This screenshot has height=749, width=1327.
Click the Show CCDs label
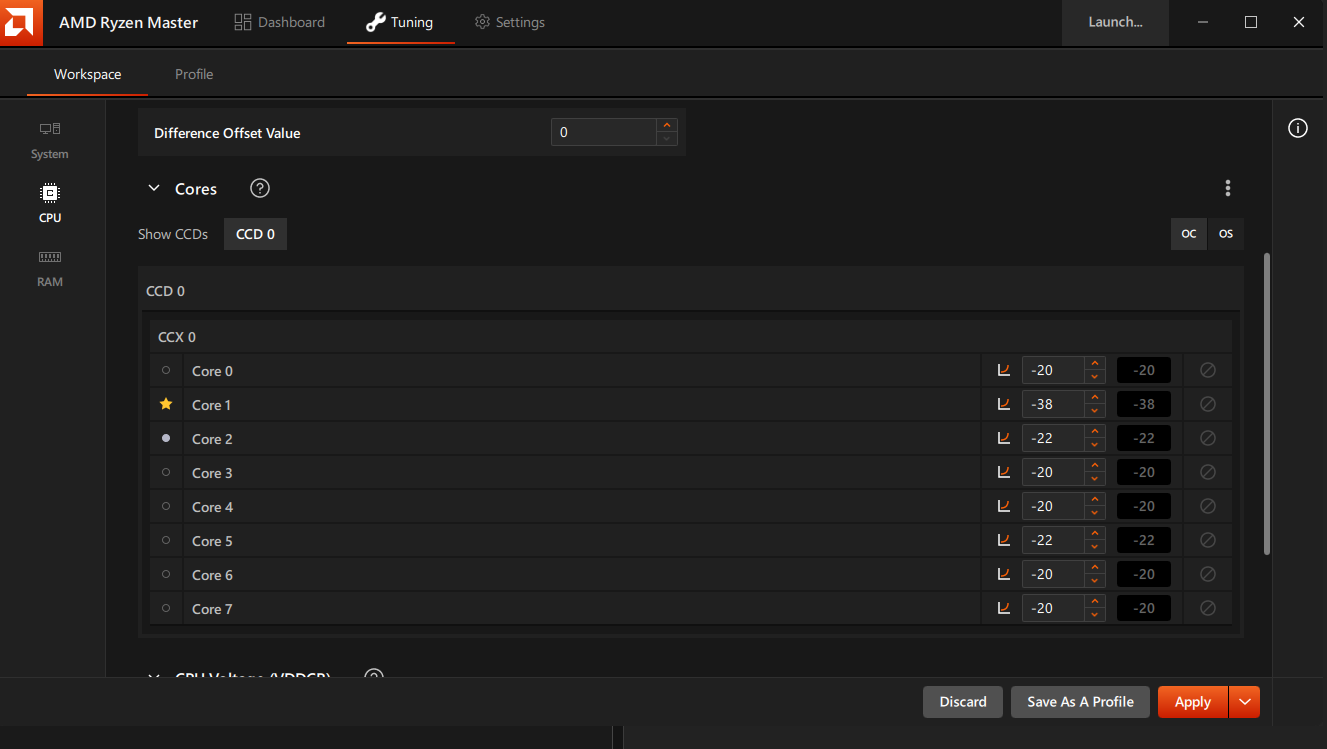click(x=173, y=234)
